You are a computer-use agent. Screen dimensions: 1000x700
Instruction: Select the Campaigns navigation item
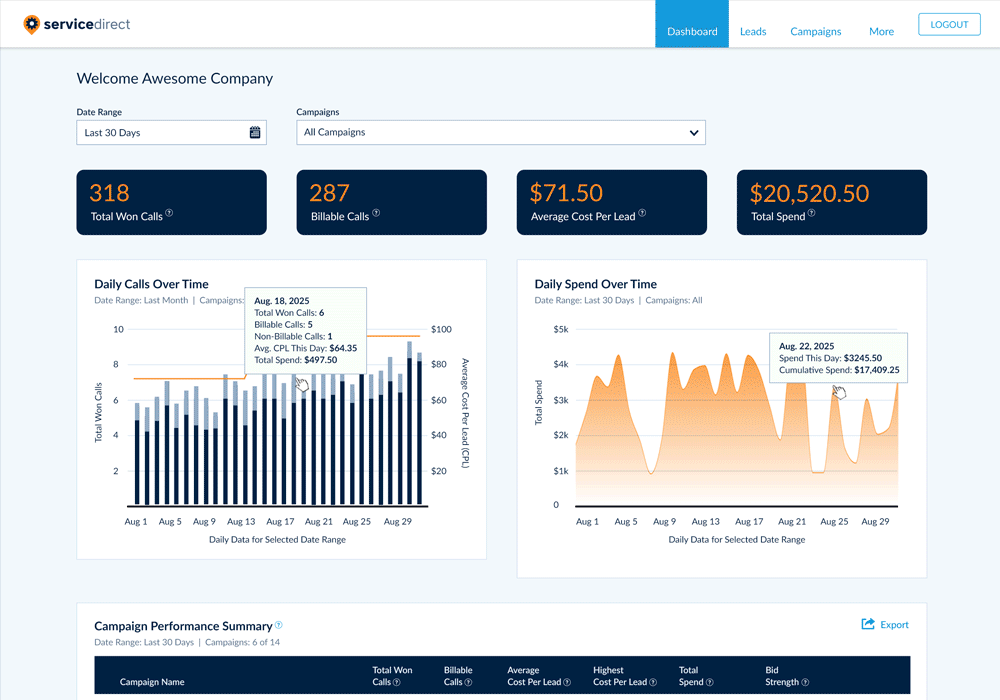click(815, 31)
